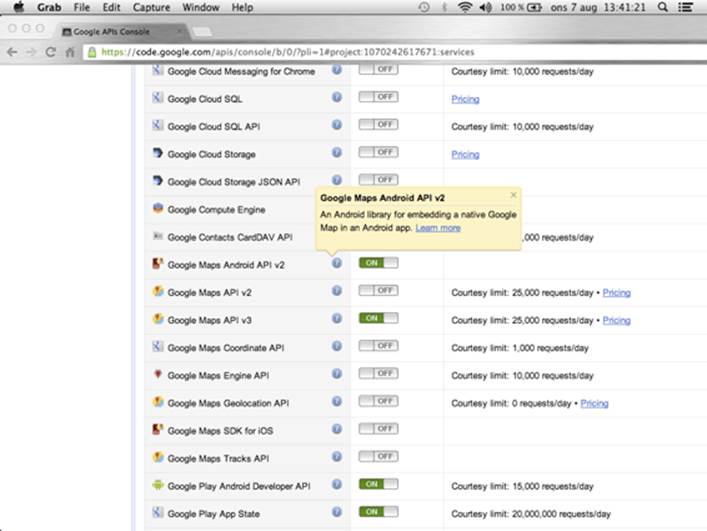The image size is (707, 531).
Task: Click help icon for Google Maps Geolocation API
Action: (x=337, y=401)
